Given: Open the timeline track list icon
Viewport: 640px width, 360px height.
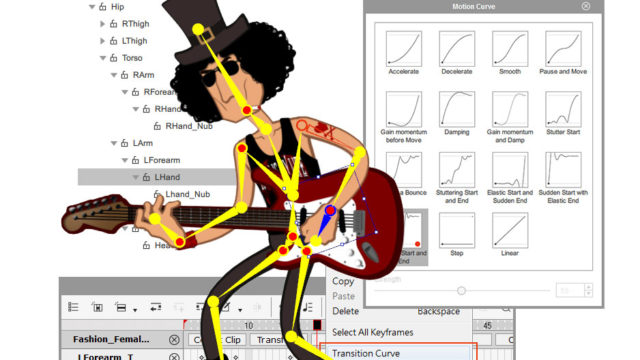Looking at the screenshot, I should 73,307.
